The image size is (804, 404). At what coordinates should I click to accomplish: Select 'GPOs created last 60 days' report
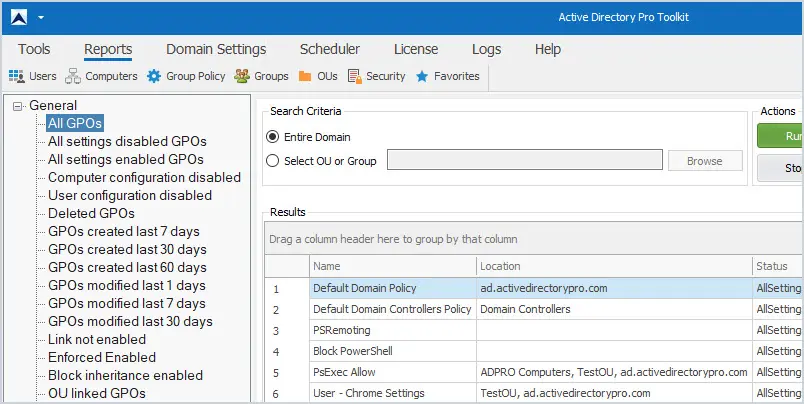point(127,267)
